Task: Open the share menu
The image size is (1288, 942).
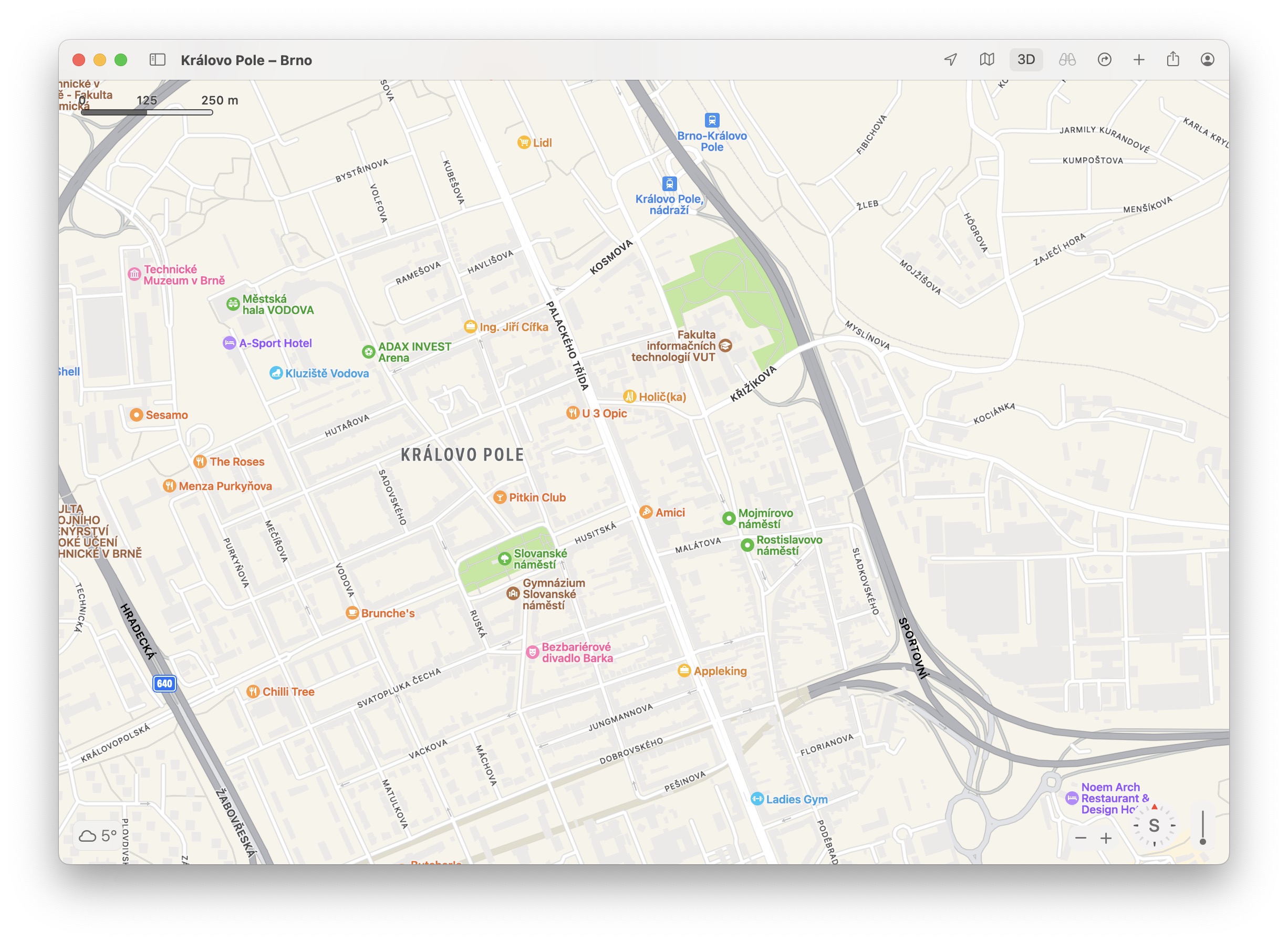Action: (x=1173, y=59)
